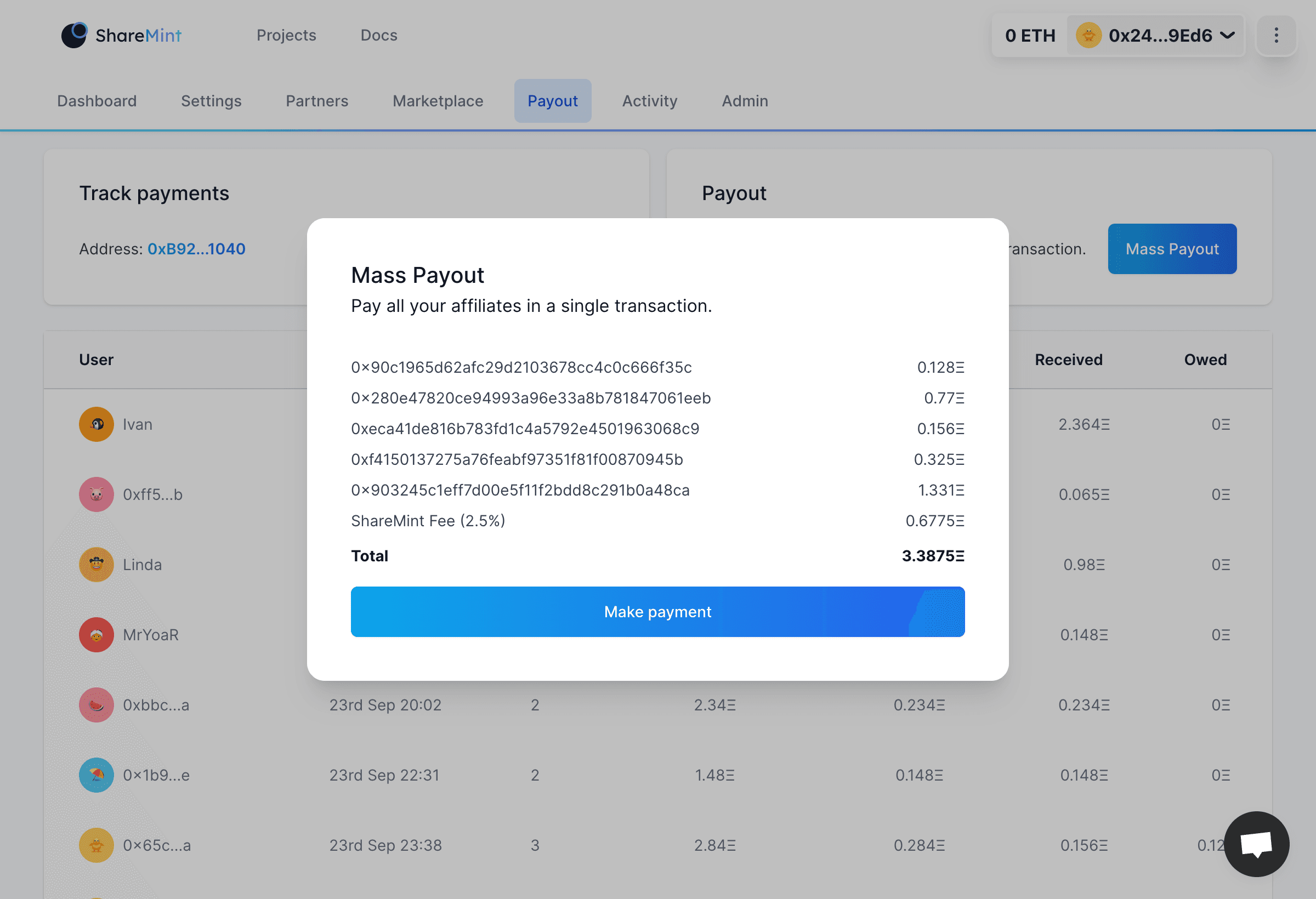Expand the 0x24...9Ed6 wallet dropdown

(x=1226, y=36)
